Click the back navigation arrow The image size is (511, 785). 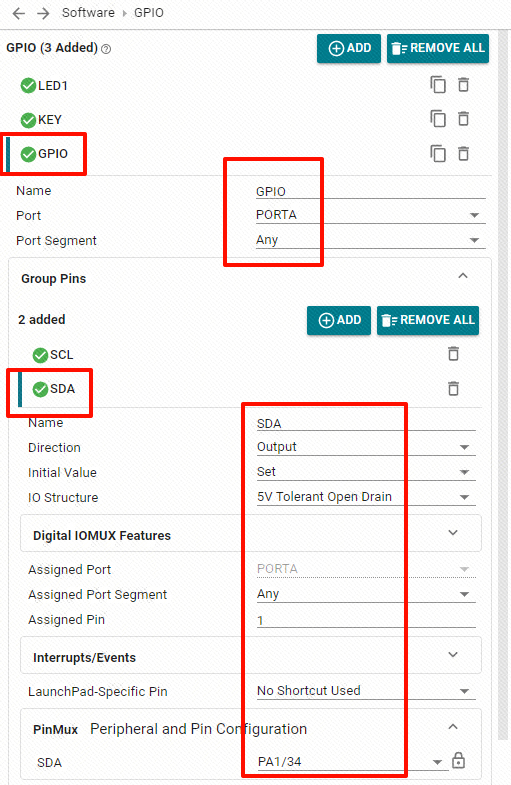pos(19,13)
